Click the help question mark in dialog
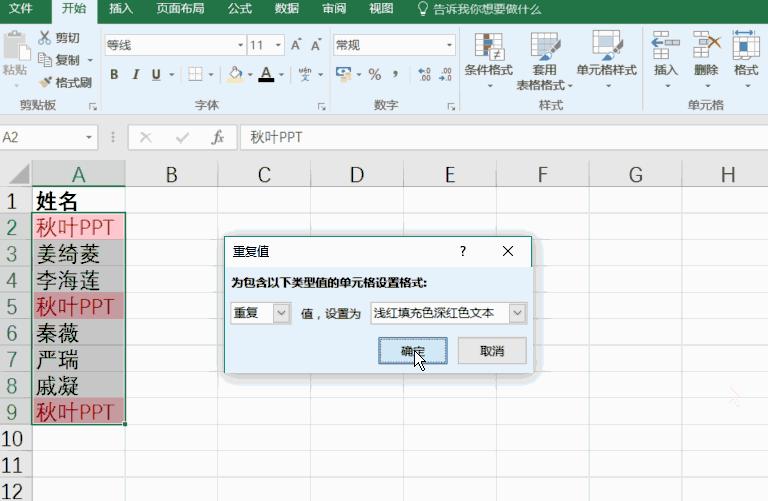768x501 pixels. pyautogui.click(x=463, y=251)
